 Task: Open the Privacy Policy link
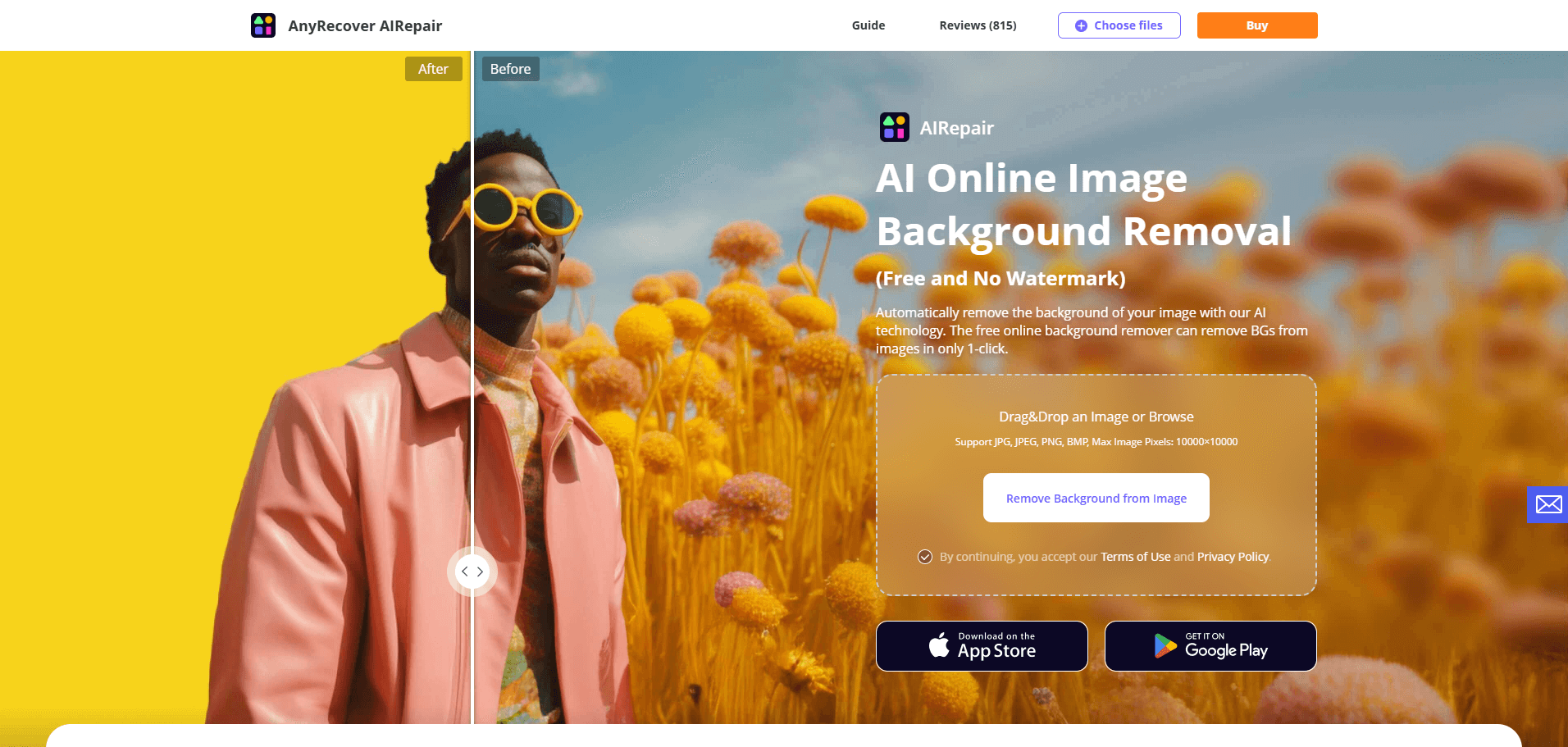(x=1232, y=557)
